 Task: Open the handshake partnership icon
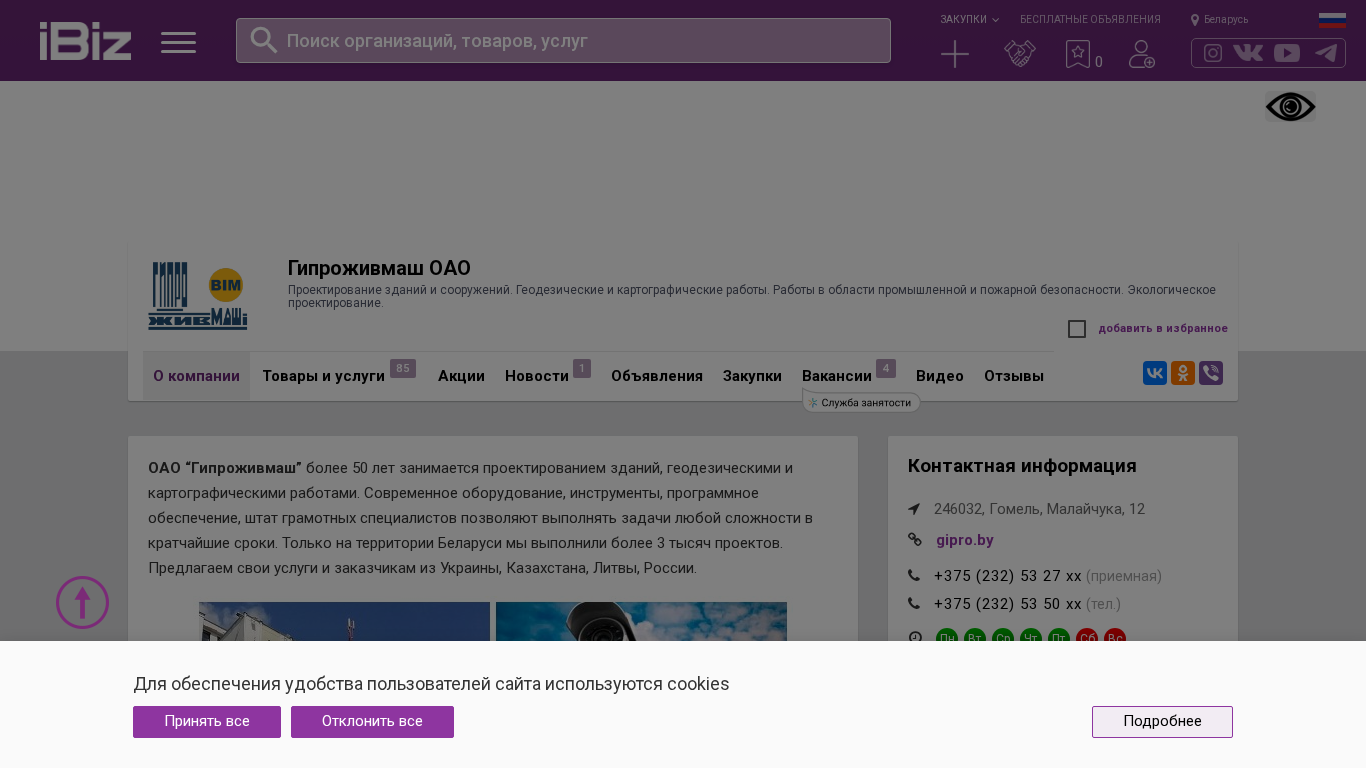tap(1020, 54)
